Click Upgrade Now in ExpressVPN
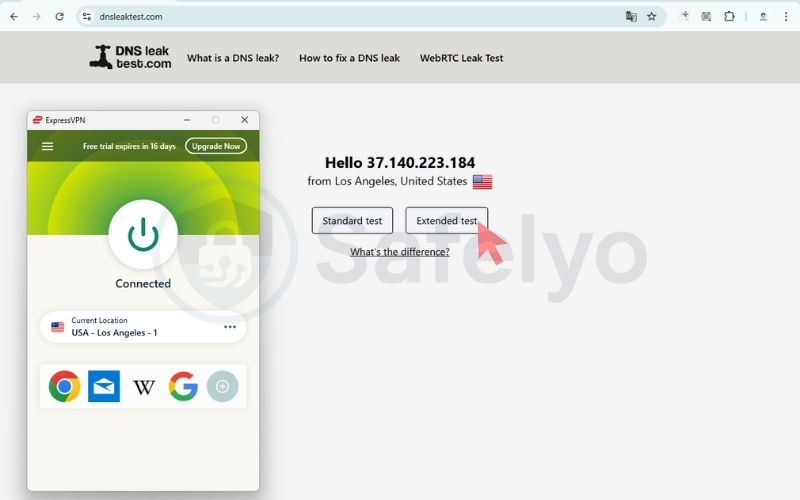Viewport: 800px width, 500px height. point(216,146)
